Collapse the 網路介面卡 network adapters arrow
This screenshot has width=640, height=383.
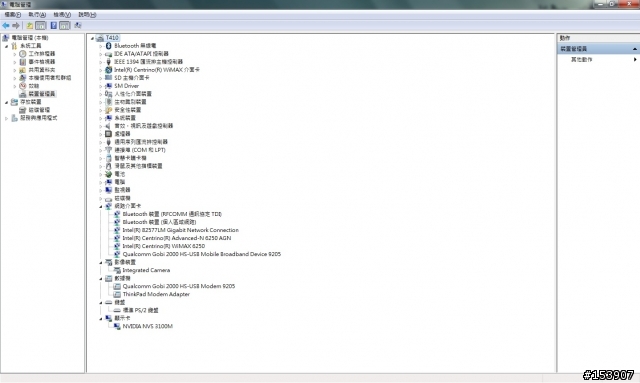click(101, 206)
